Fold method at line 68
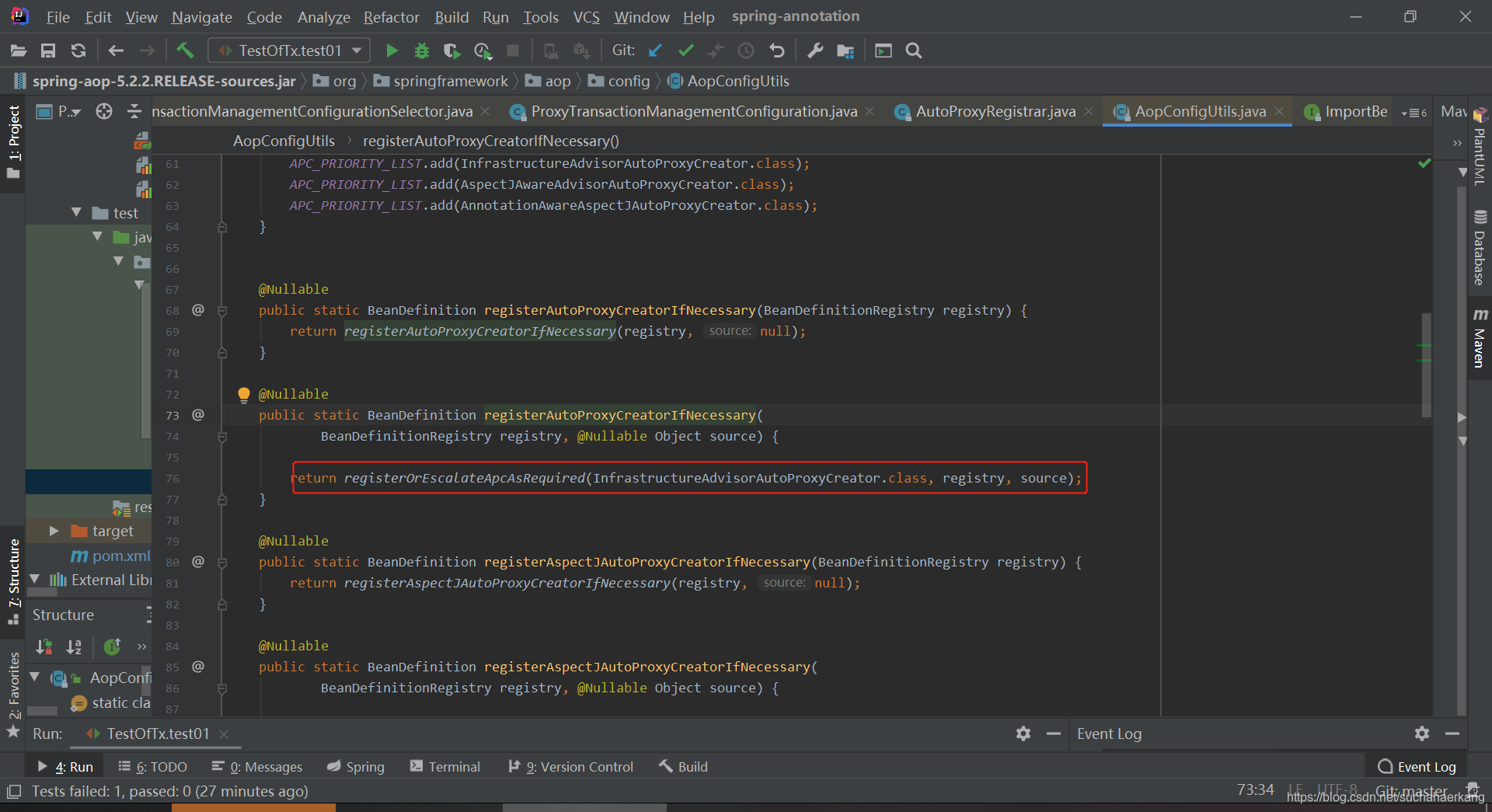Viewport: 1492px width, 812px height. pyautogui.click(x=222, y=311)
